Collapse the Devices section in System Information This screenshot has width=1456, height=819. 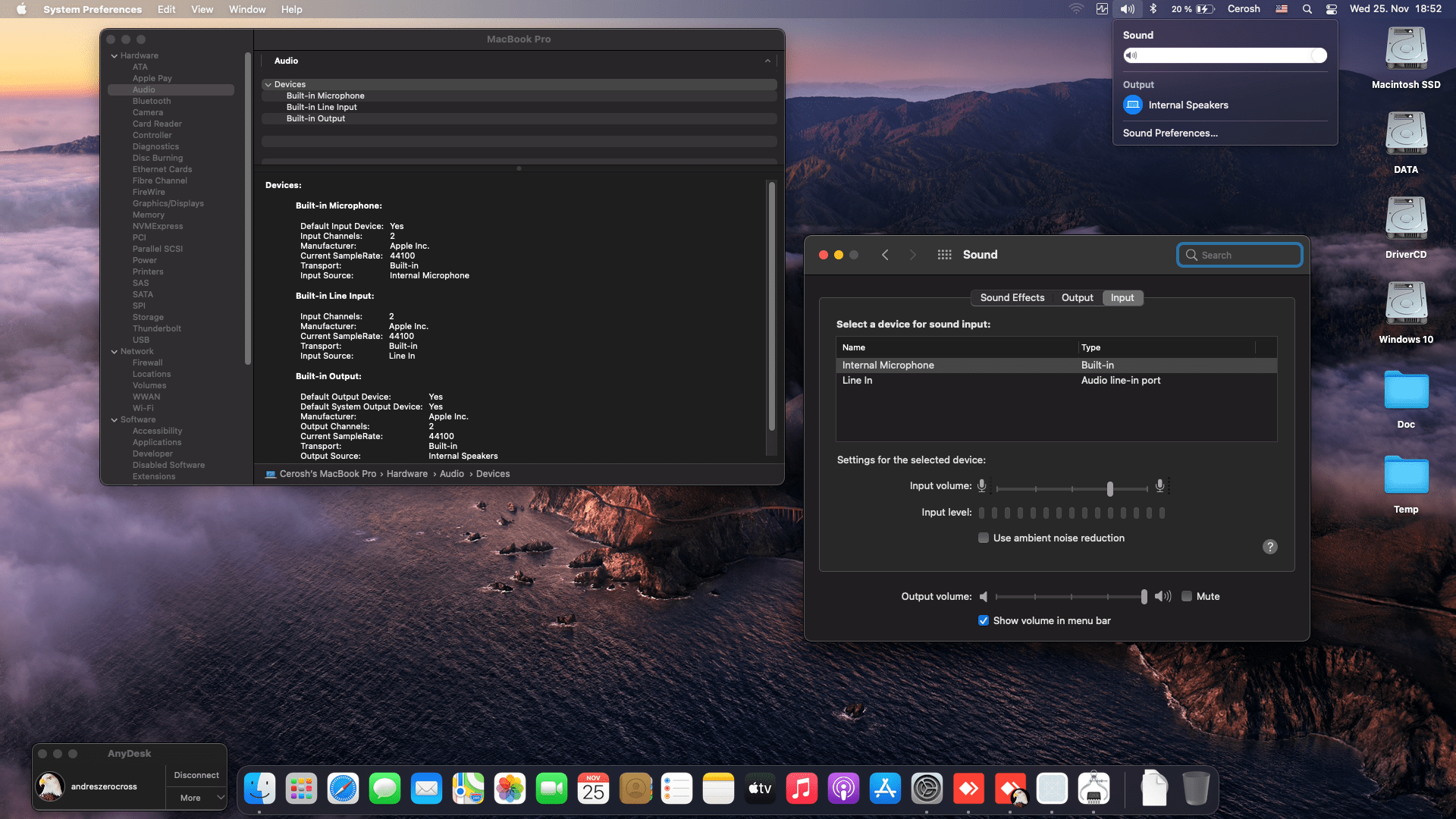click(x=268, y=84)
